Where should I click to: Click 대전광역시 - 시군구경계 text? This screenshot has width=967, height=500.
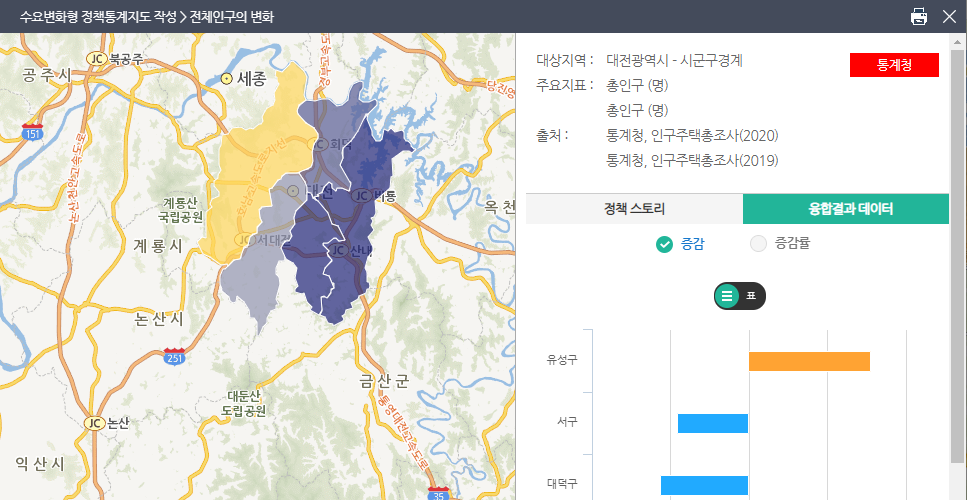tap(675, 60)
